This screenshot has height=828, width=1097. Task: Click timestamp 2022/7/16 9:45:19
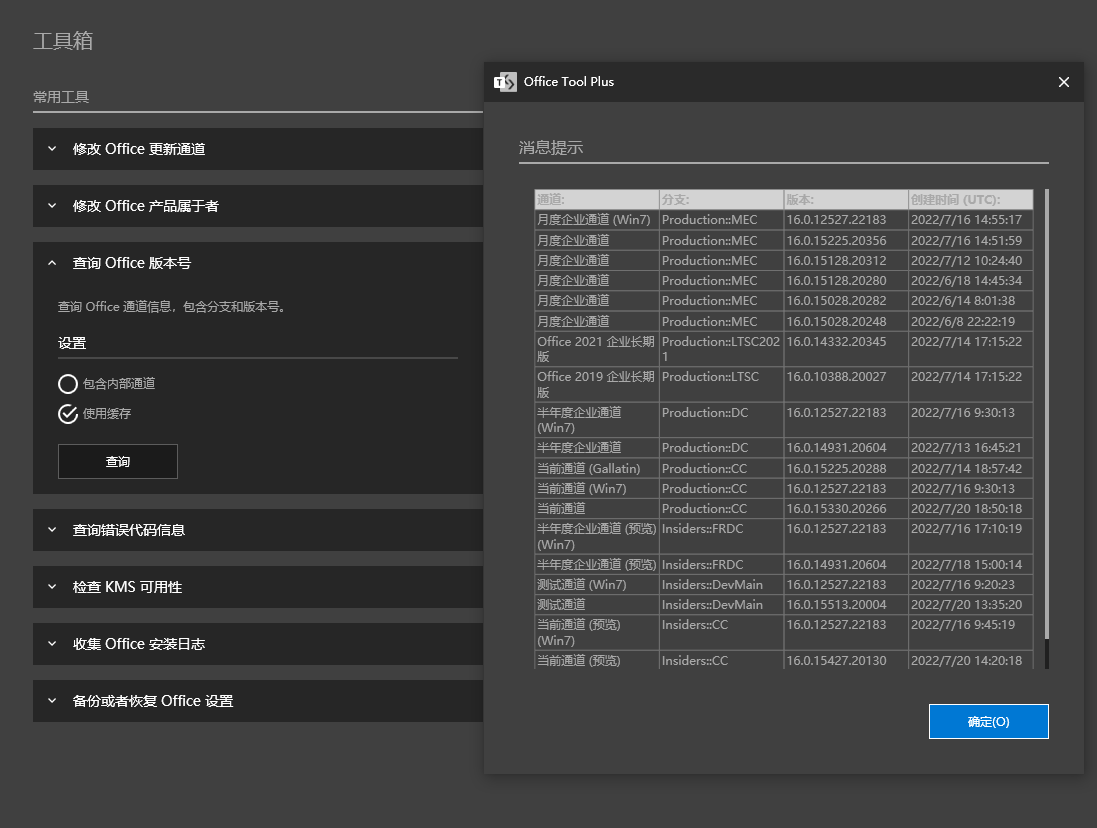(971, 633)
